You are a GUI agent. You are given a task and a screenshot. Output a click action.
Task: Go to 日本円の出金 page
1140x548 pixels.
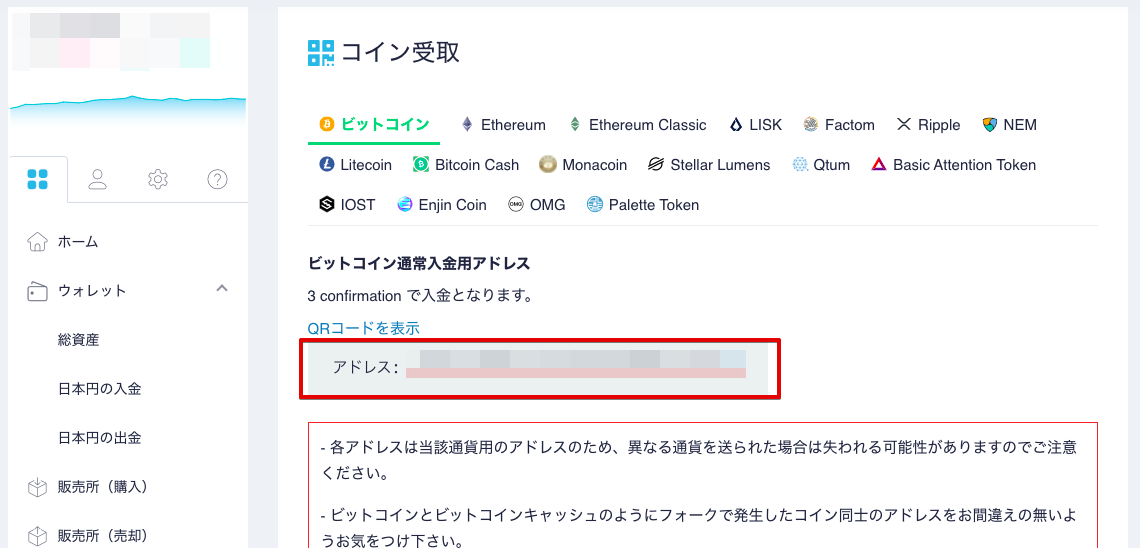(x=100, y=438)
